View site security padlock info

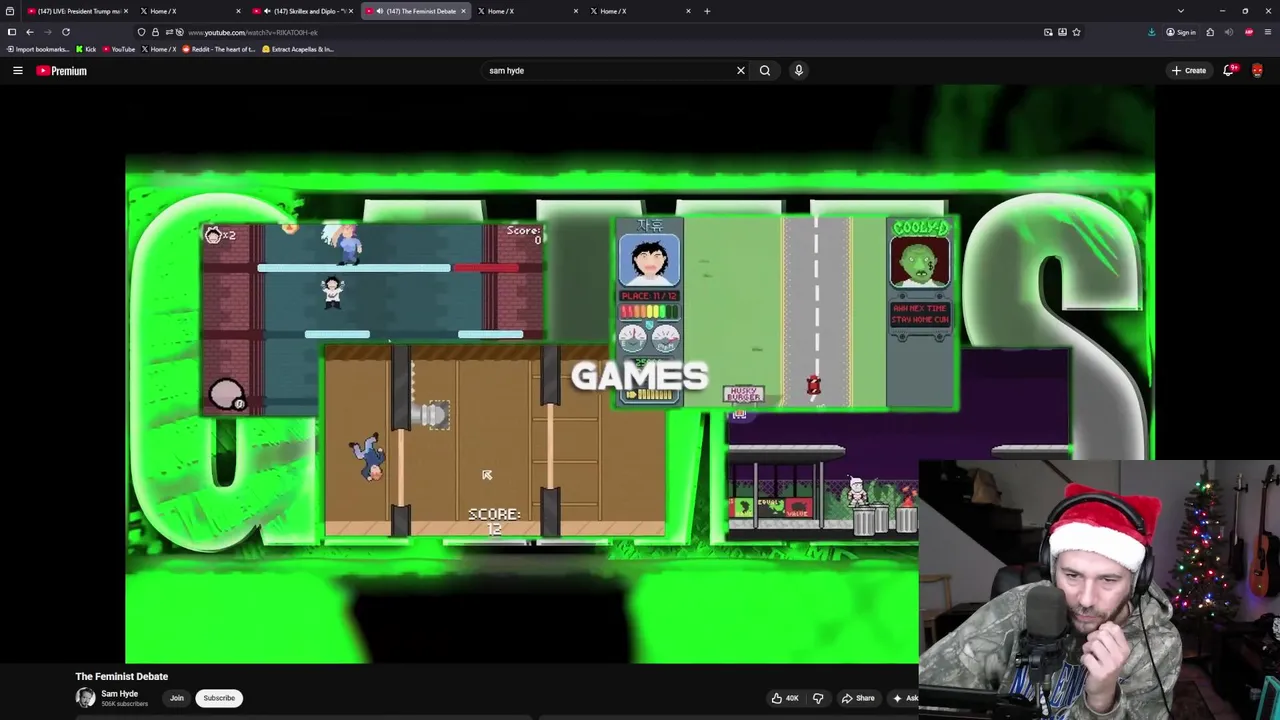[155, 32]
